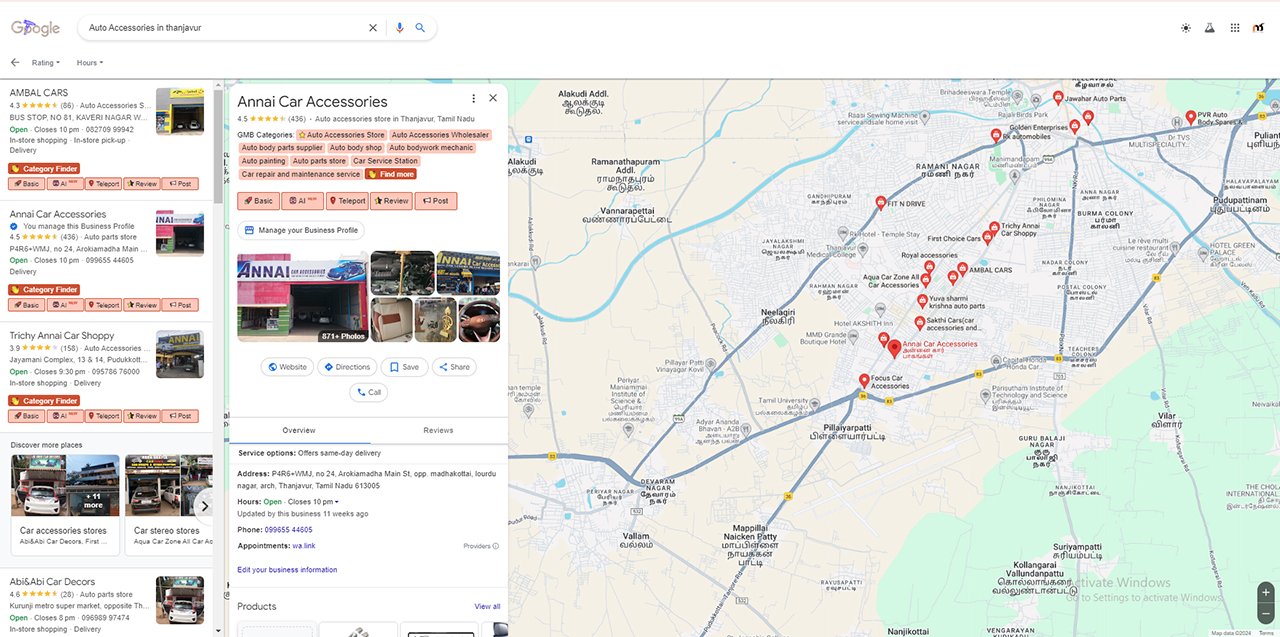
Task: Click Basic in the detail panel
Action: click(x=258, y=201)
